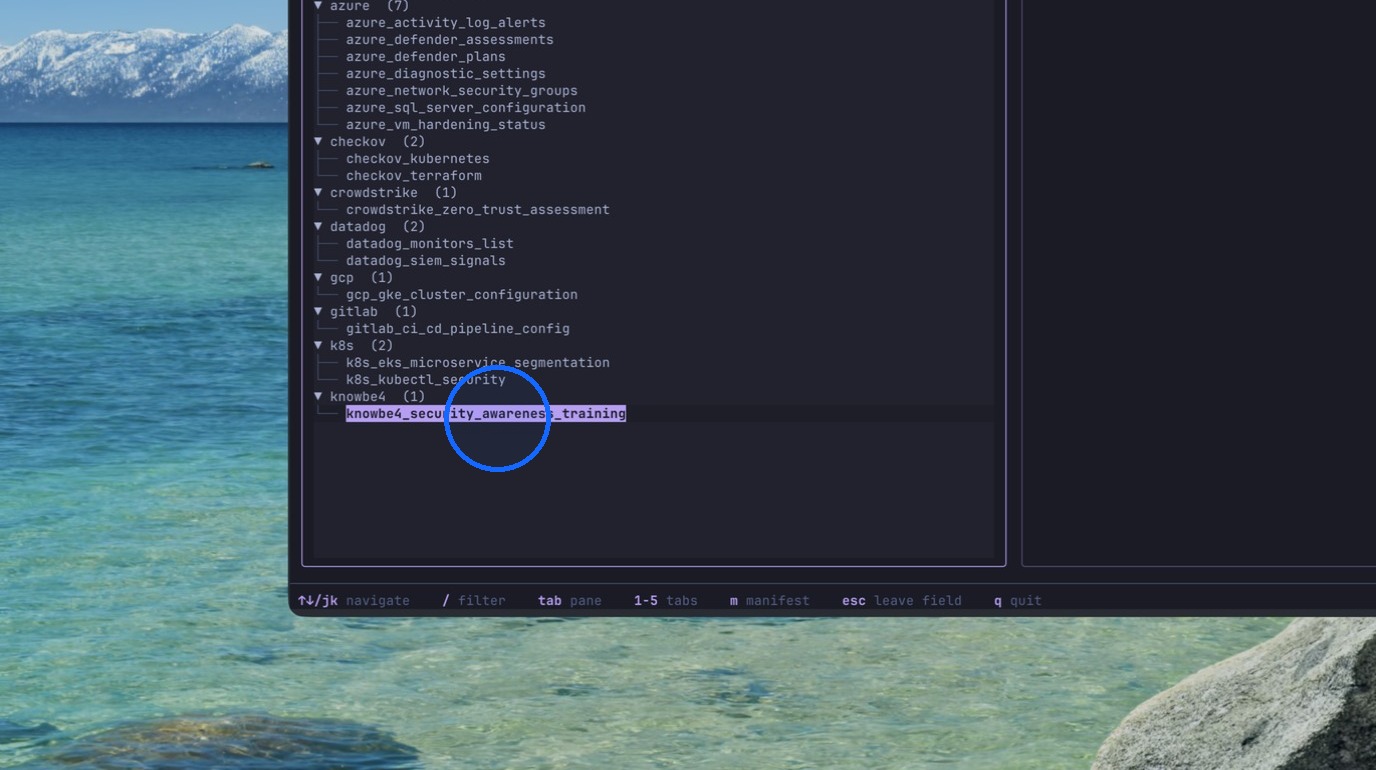
Task: Collapse the gcp group triangle
Action: pyautogui.click(x=318, y=277)
